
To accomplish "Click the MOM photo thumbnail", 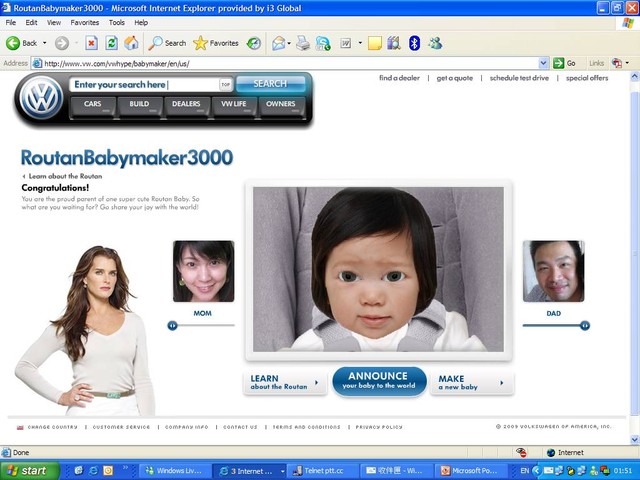I will tap(204, 271).
